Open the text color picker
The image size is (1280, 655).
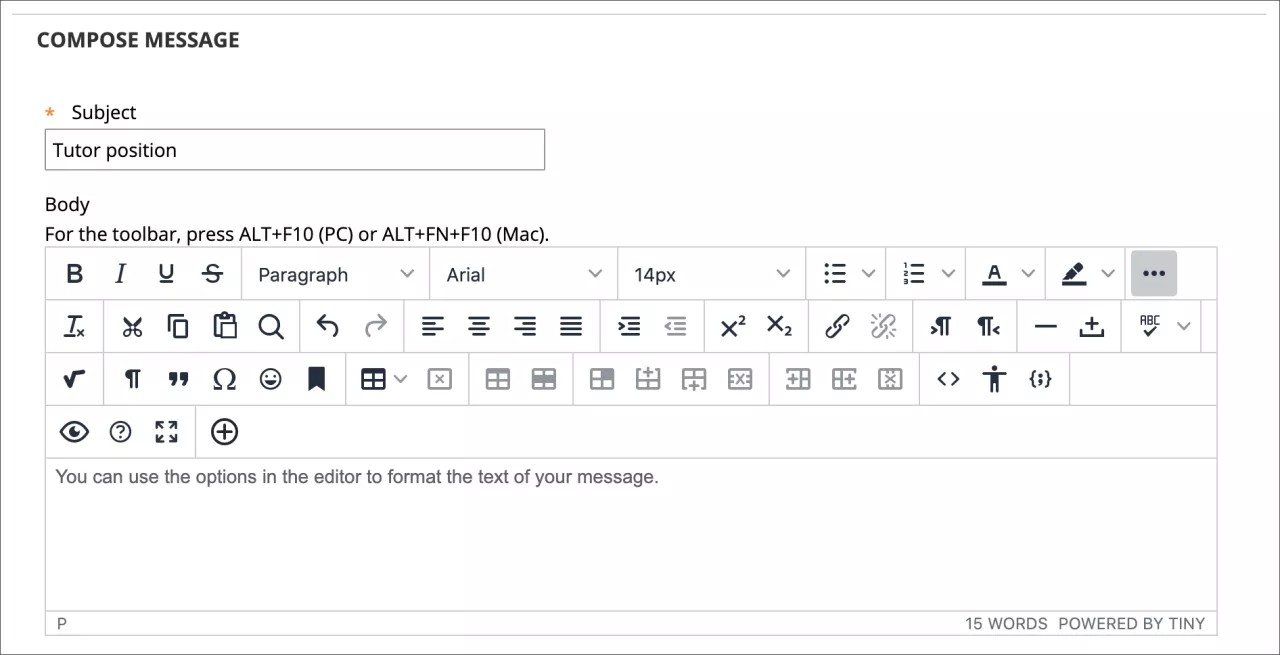pyautogui.click(x=1002, y=273)
